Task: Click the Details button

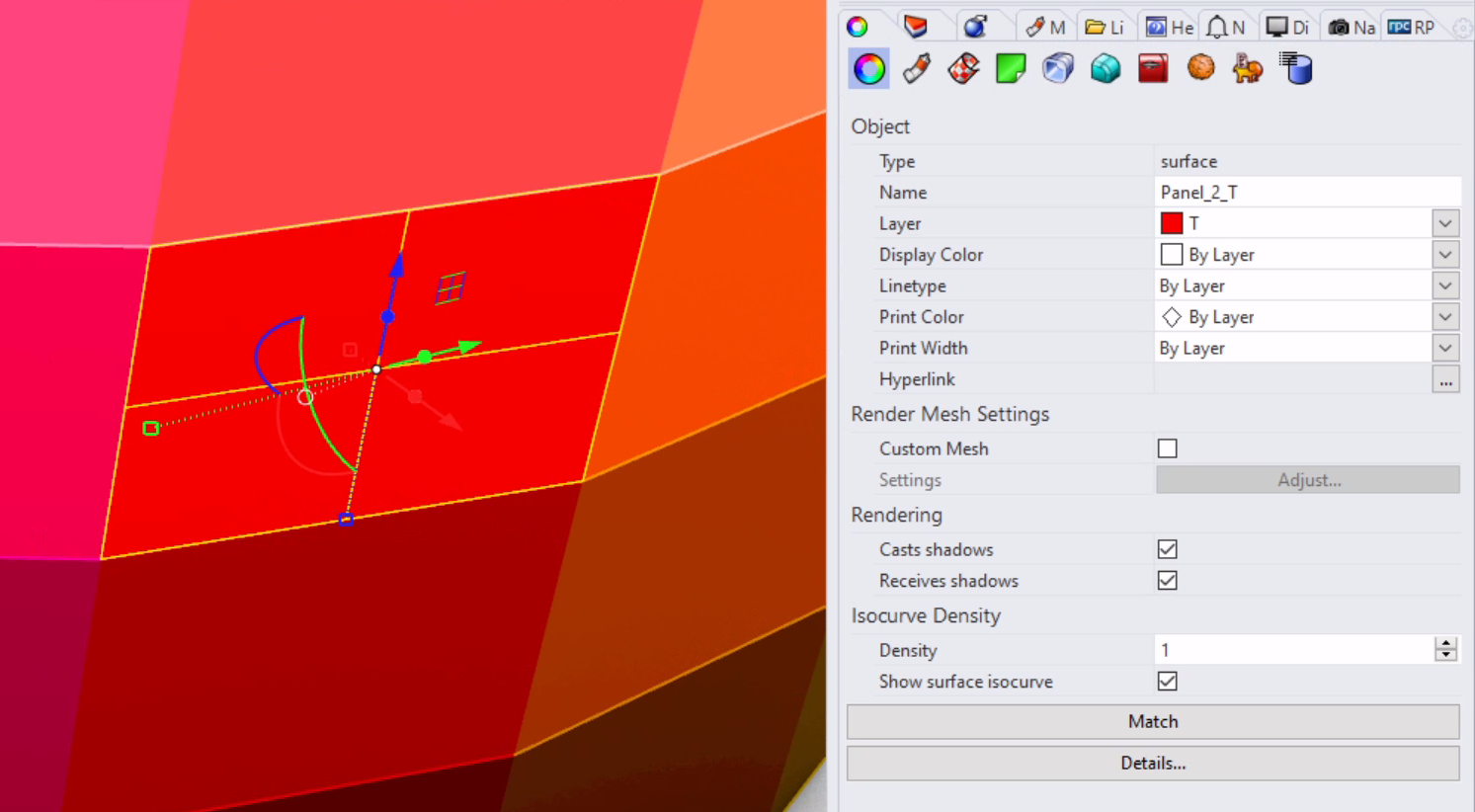Action: click(1152, 763)
